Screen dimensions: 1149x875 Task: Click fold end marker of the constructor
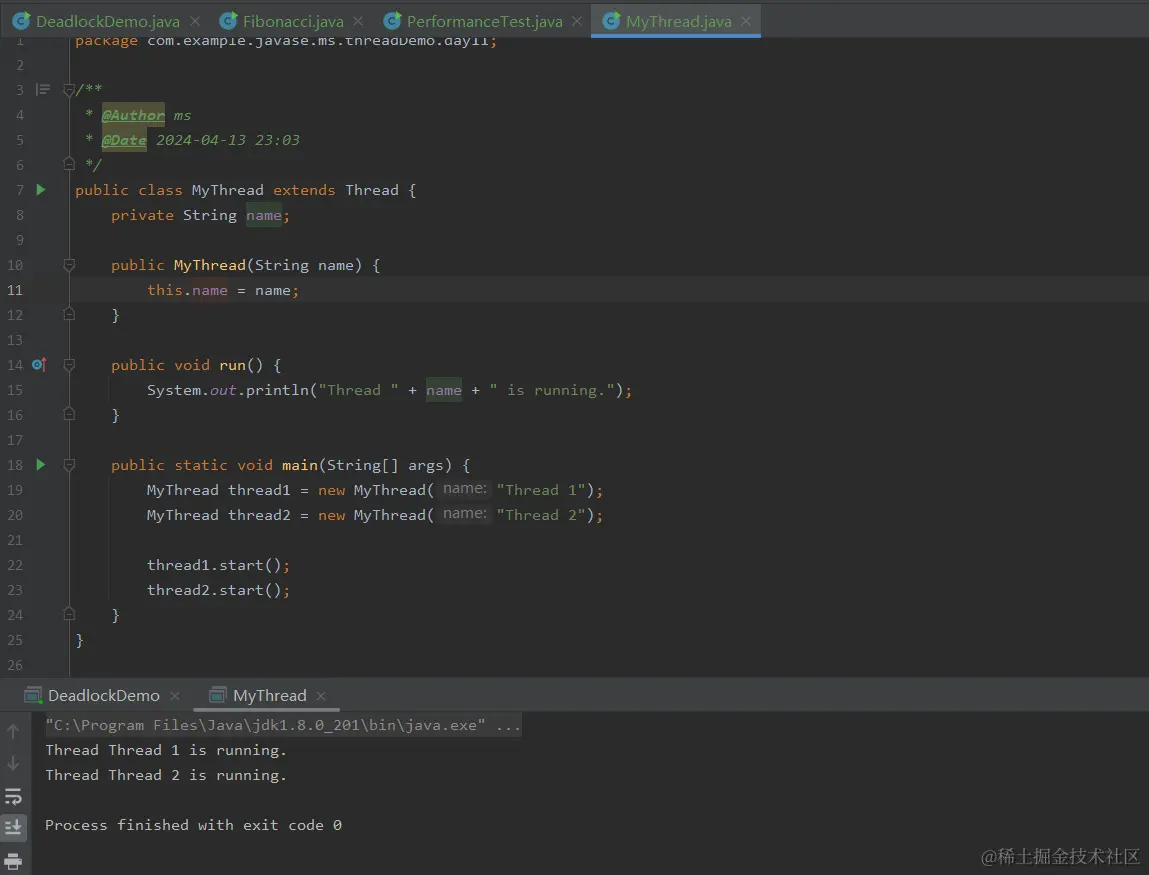[69, 314]
